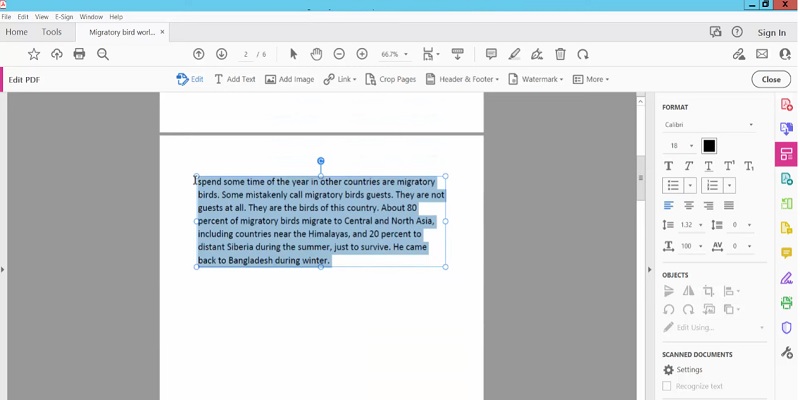Image resolution: width=800 pixels, height=400 pixels.
Task: Align text left
Action: click(x=668, y=205)
